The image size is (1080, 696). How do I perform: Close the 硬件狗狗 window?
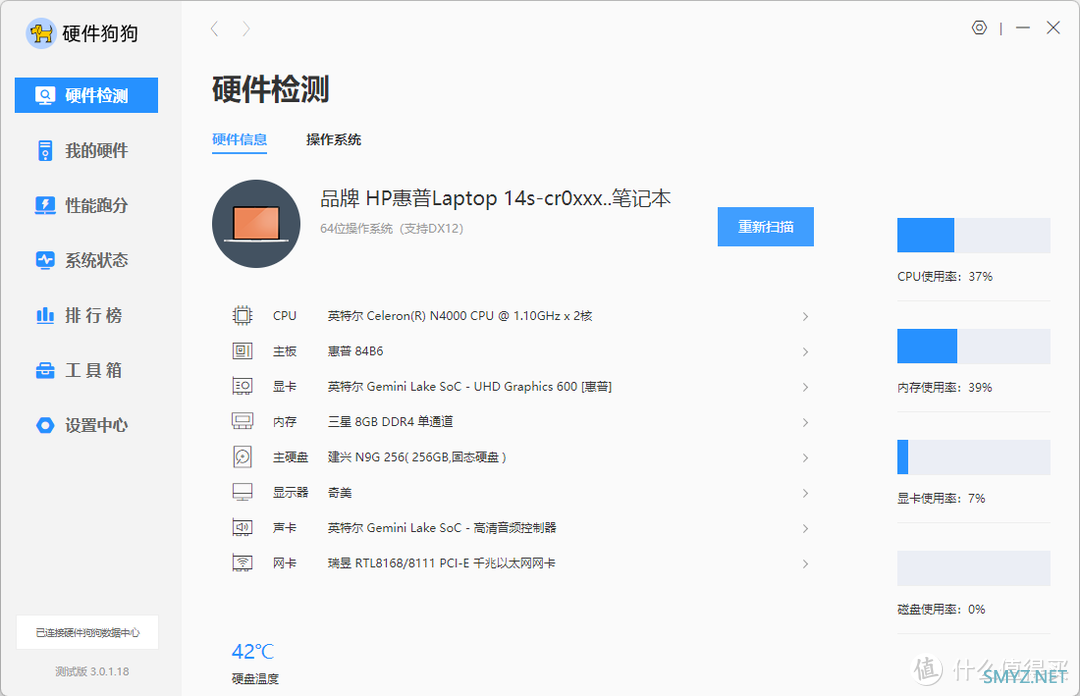(x=1053, y=28)
